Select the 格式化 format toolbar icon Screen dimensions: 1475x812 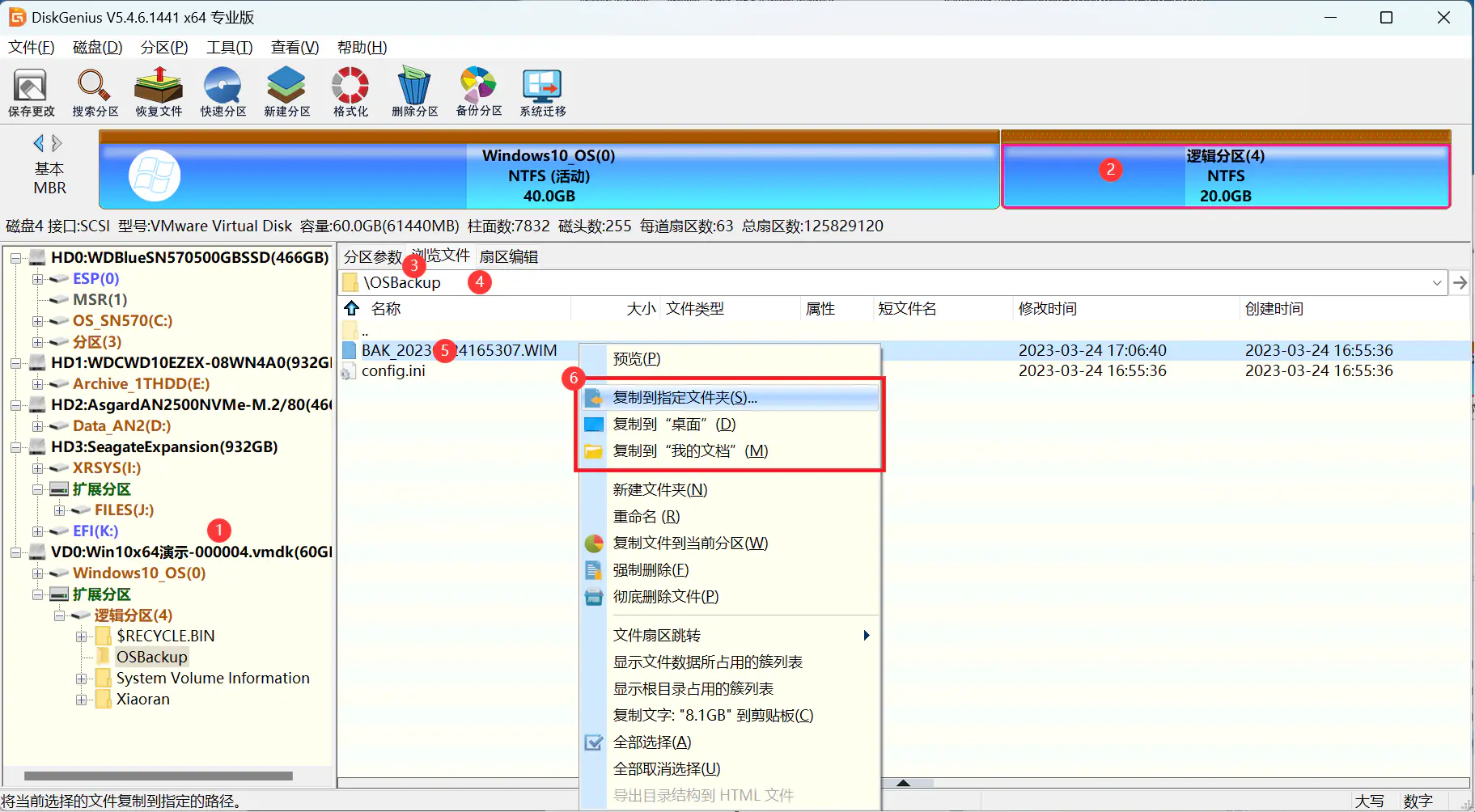(x=350, y=92)
